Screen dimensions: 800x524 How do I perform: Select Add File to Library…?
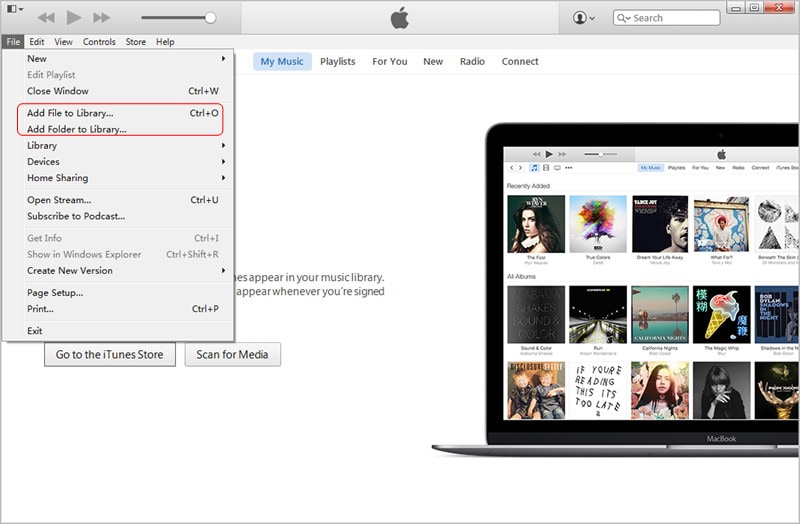point(123,113)
